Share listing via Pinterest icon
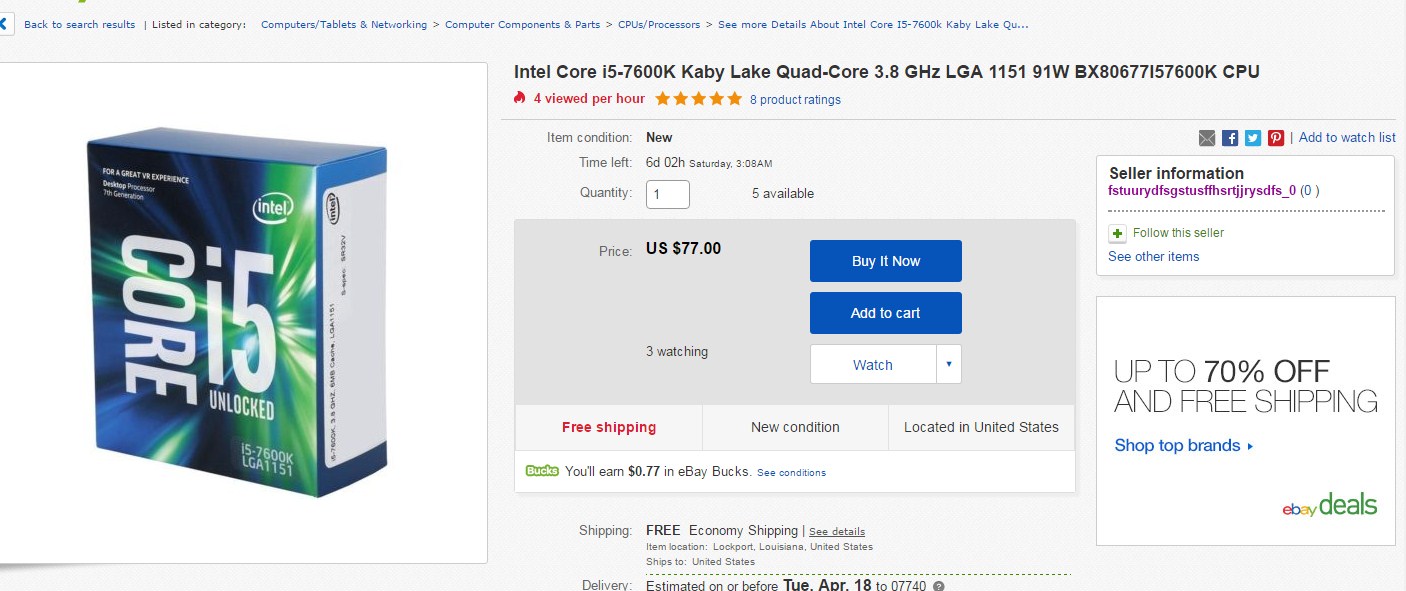1406x591 pixels. click(x=1276, y=138)
